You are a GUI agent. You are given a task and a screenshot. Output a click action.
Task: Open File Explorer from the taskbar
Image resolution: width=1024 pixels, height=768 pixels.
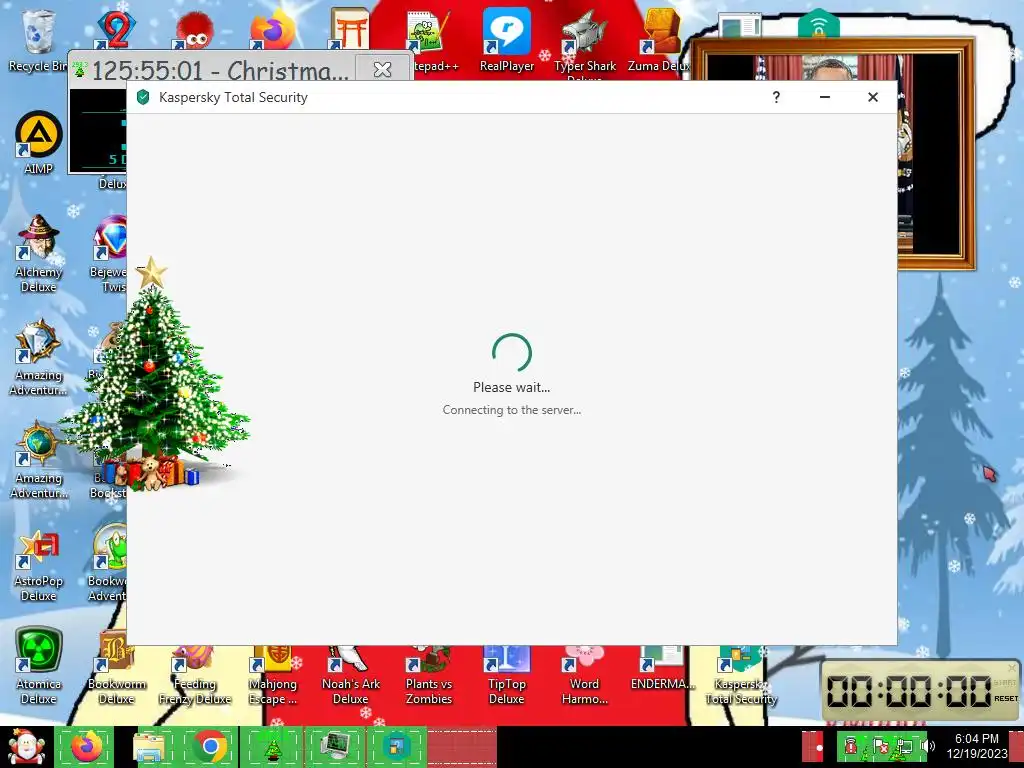[x=148, y=746]
